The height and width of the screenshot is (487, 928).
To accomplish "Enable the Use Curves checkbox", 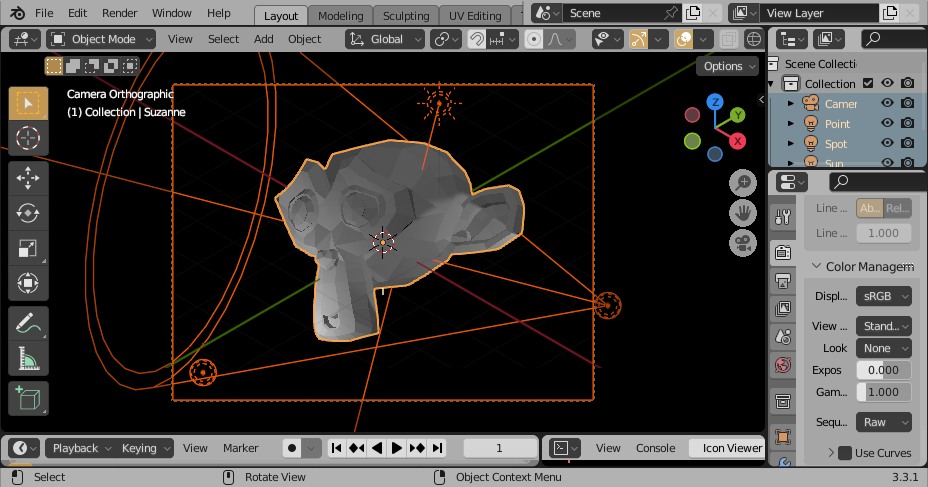I will click(x=845, y=453).
